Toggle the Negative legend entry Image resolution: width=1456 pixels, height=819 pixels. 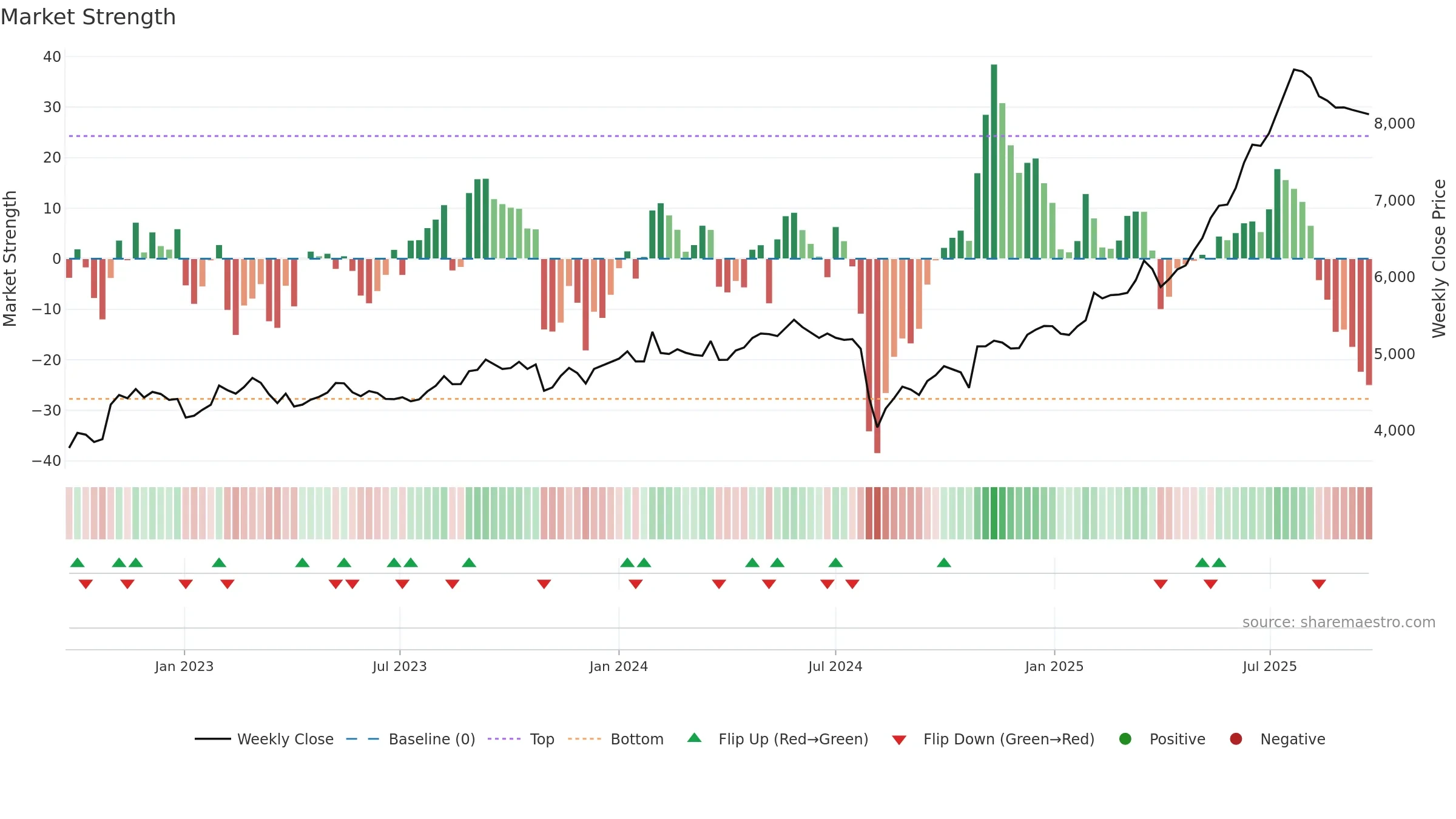pos(1278,739)
